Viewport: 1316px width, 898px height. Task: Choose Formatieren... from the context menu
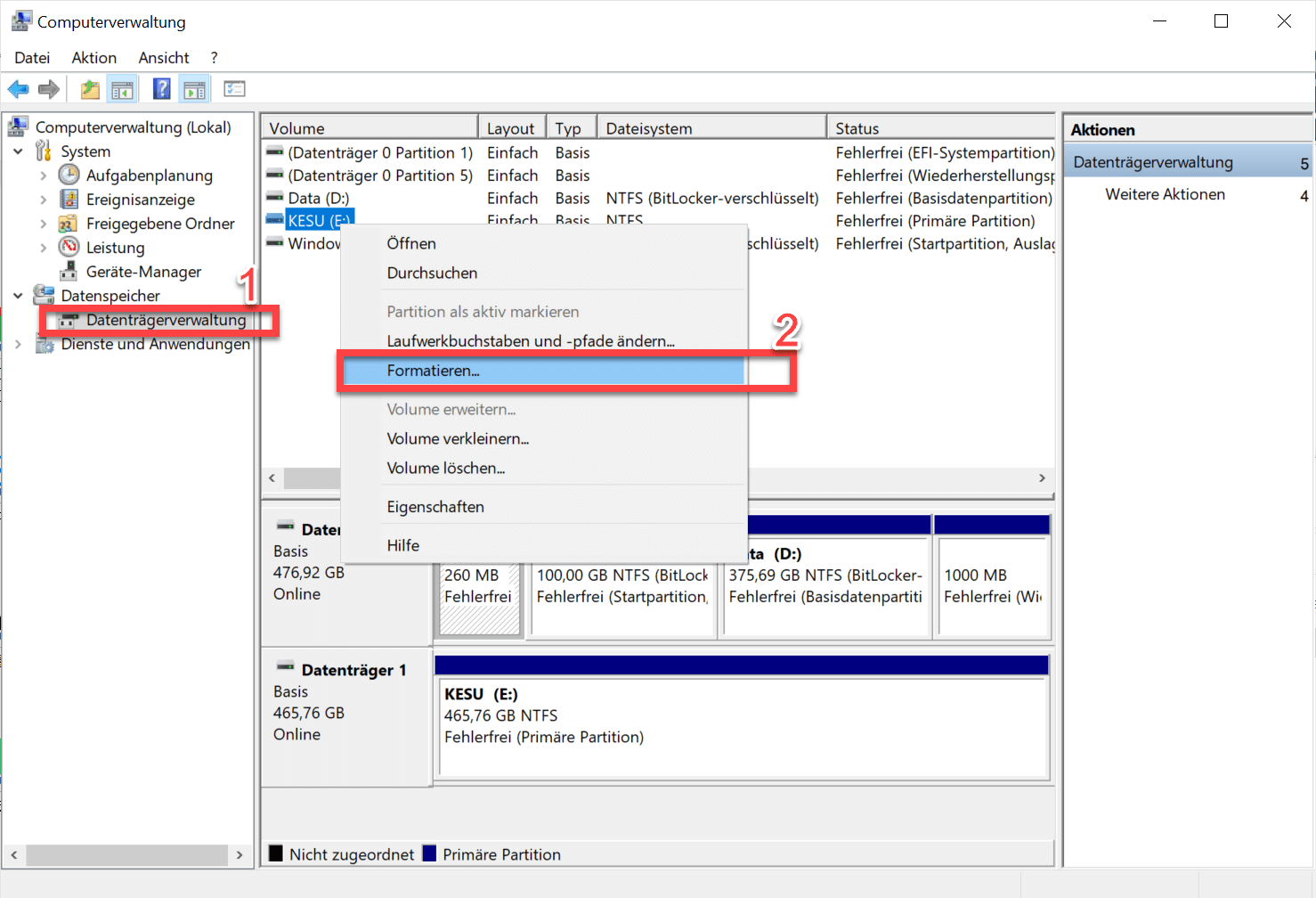pyautogui.click(x=543, y=371)
